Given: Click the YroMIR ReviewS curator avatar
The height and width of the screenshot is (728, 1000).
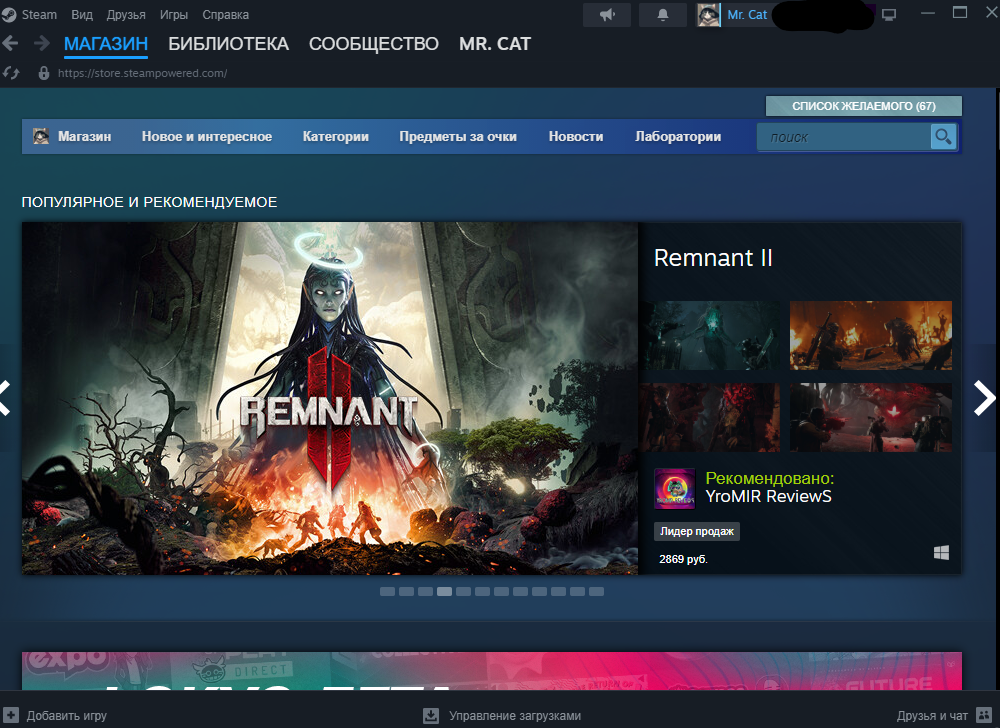Looking at the screenshot, I should tap(674, 488).
